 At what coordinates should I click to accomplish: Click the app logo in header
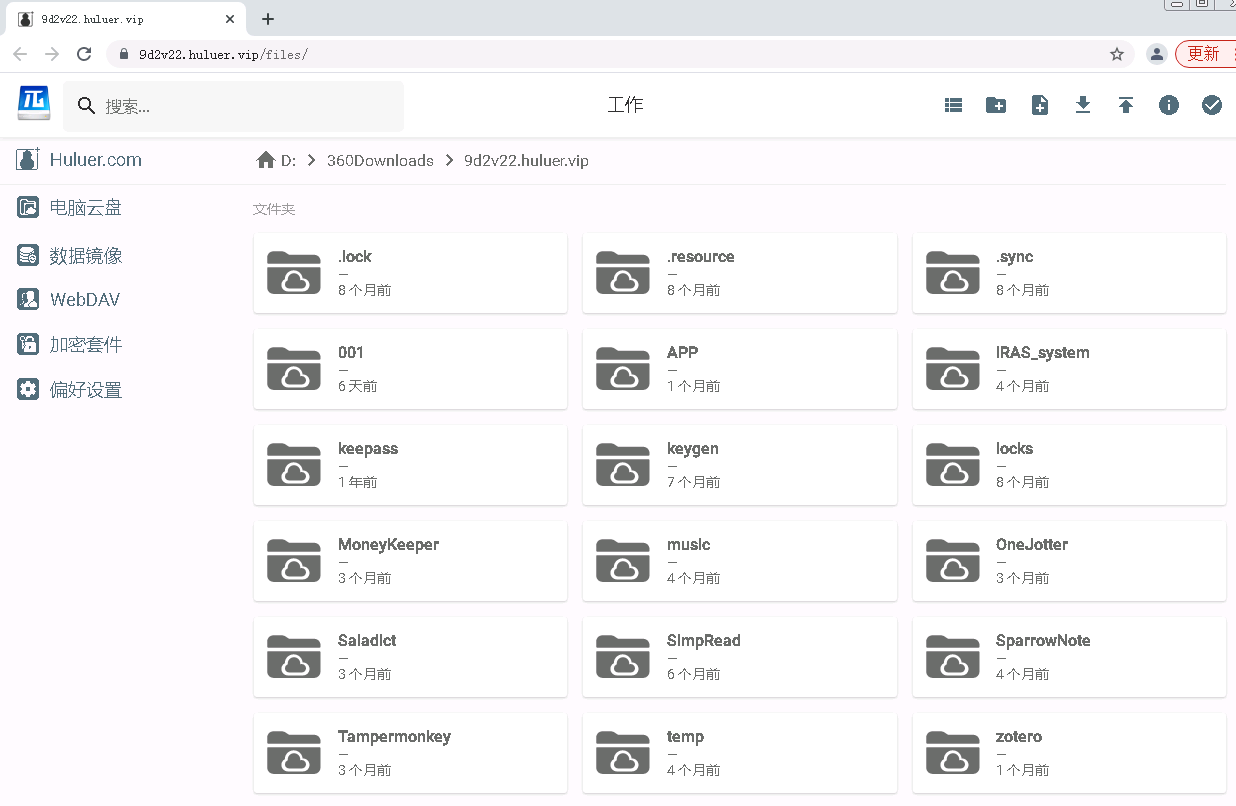[33, 103]
